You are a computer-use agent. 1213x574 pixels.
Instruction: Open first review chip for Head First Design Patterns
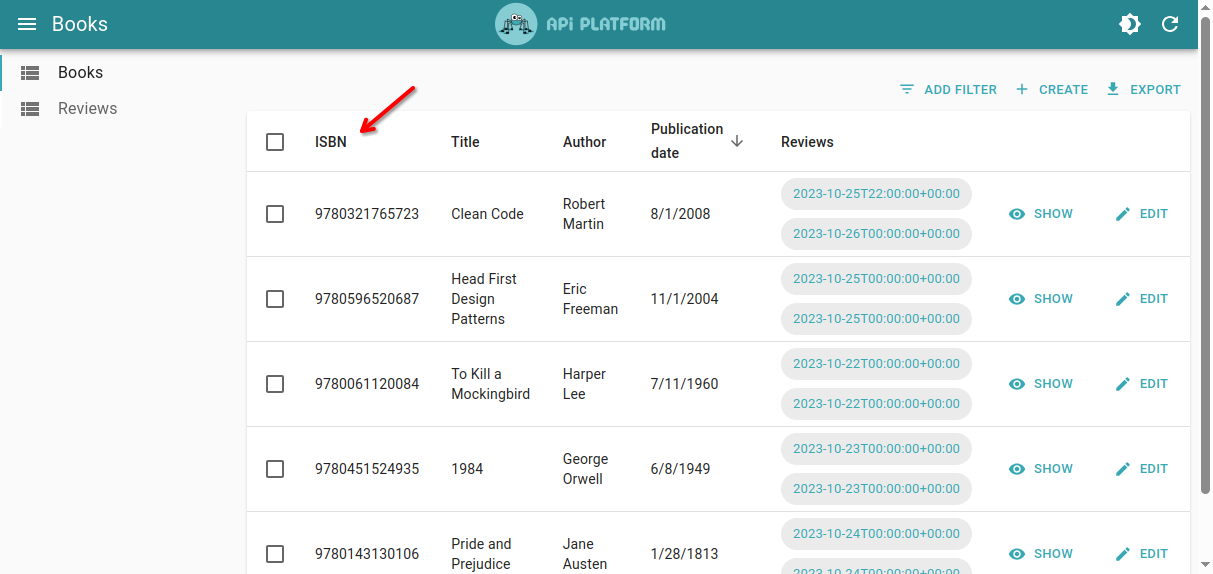click(x=876, y=279)
